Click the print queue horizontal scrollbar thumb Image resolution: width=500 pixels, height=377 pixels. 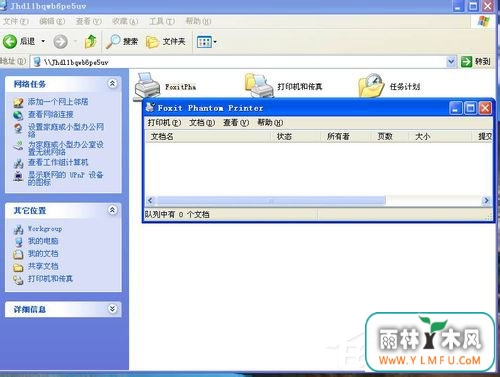[271, 200]
